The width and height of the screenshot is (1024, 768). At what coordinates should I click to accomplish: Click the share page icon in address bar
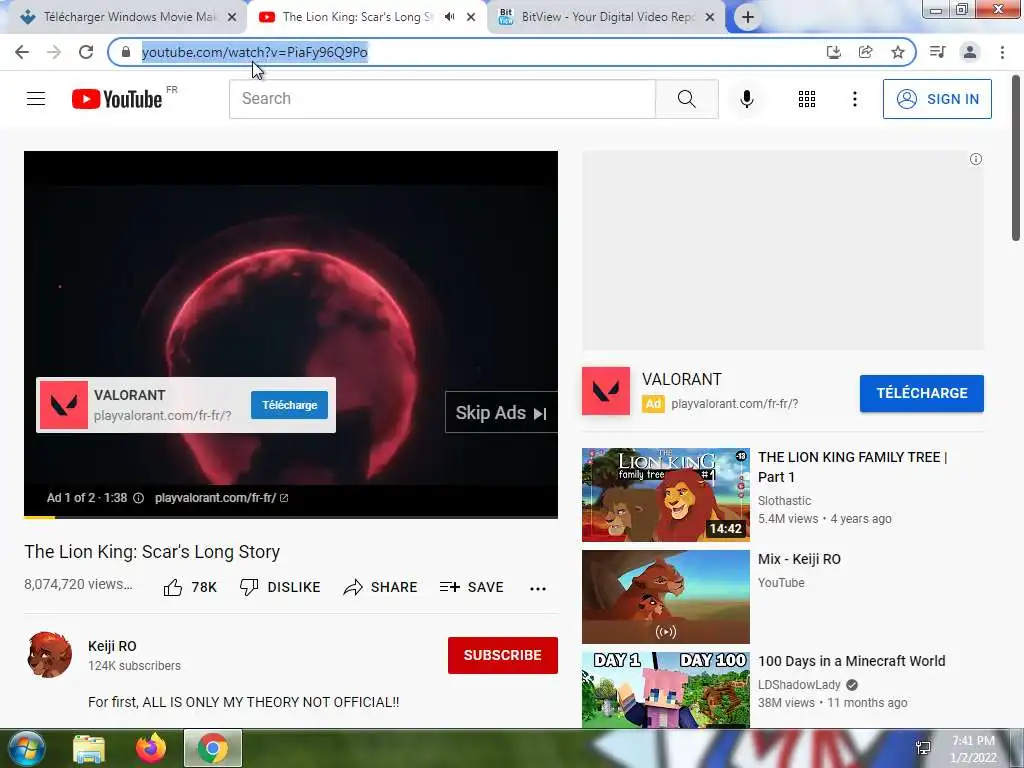865,52
